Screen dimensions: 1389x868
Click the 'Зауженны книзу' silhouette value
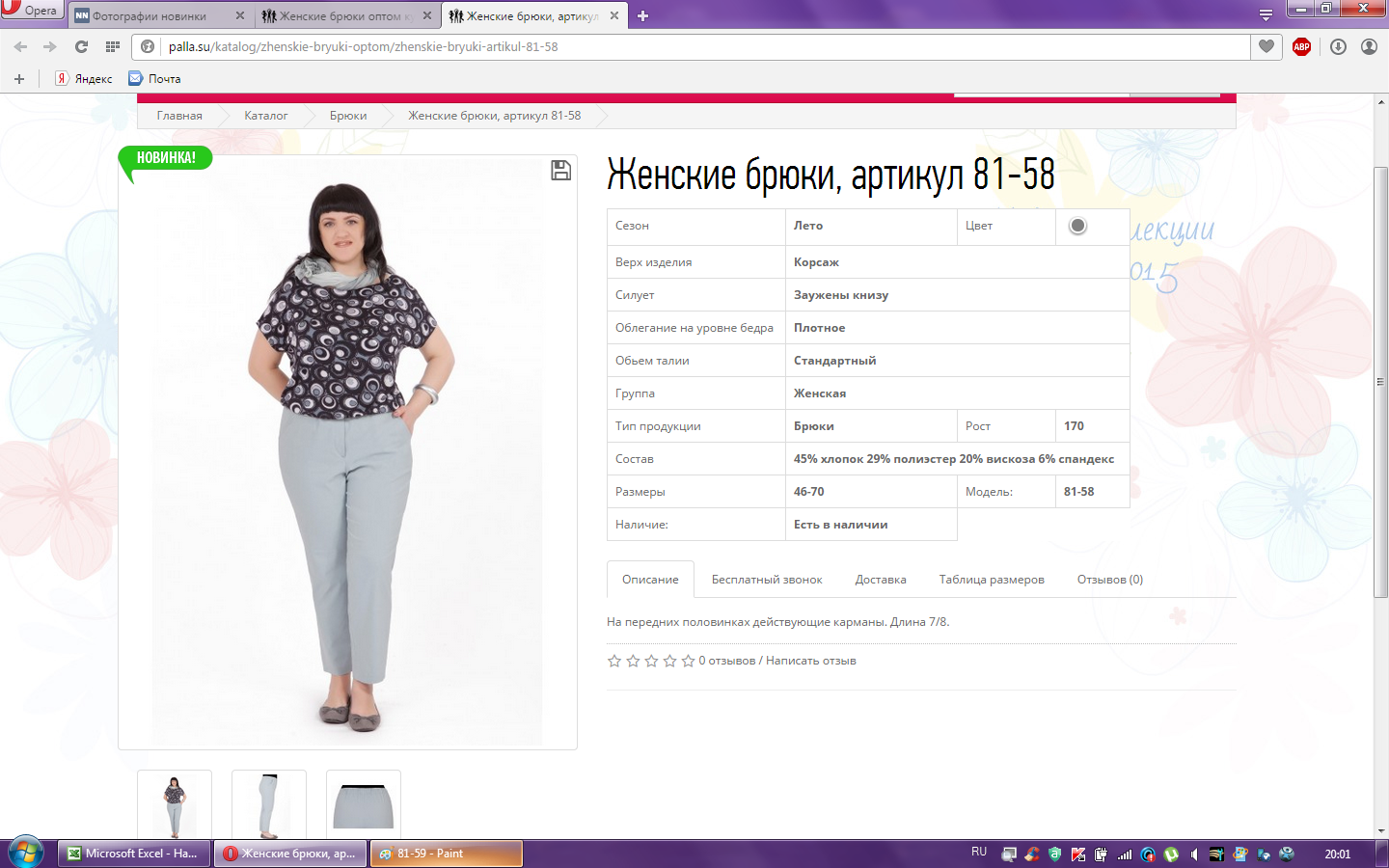[x=841, y=295]
